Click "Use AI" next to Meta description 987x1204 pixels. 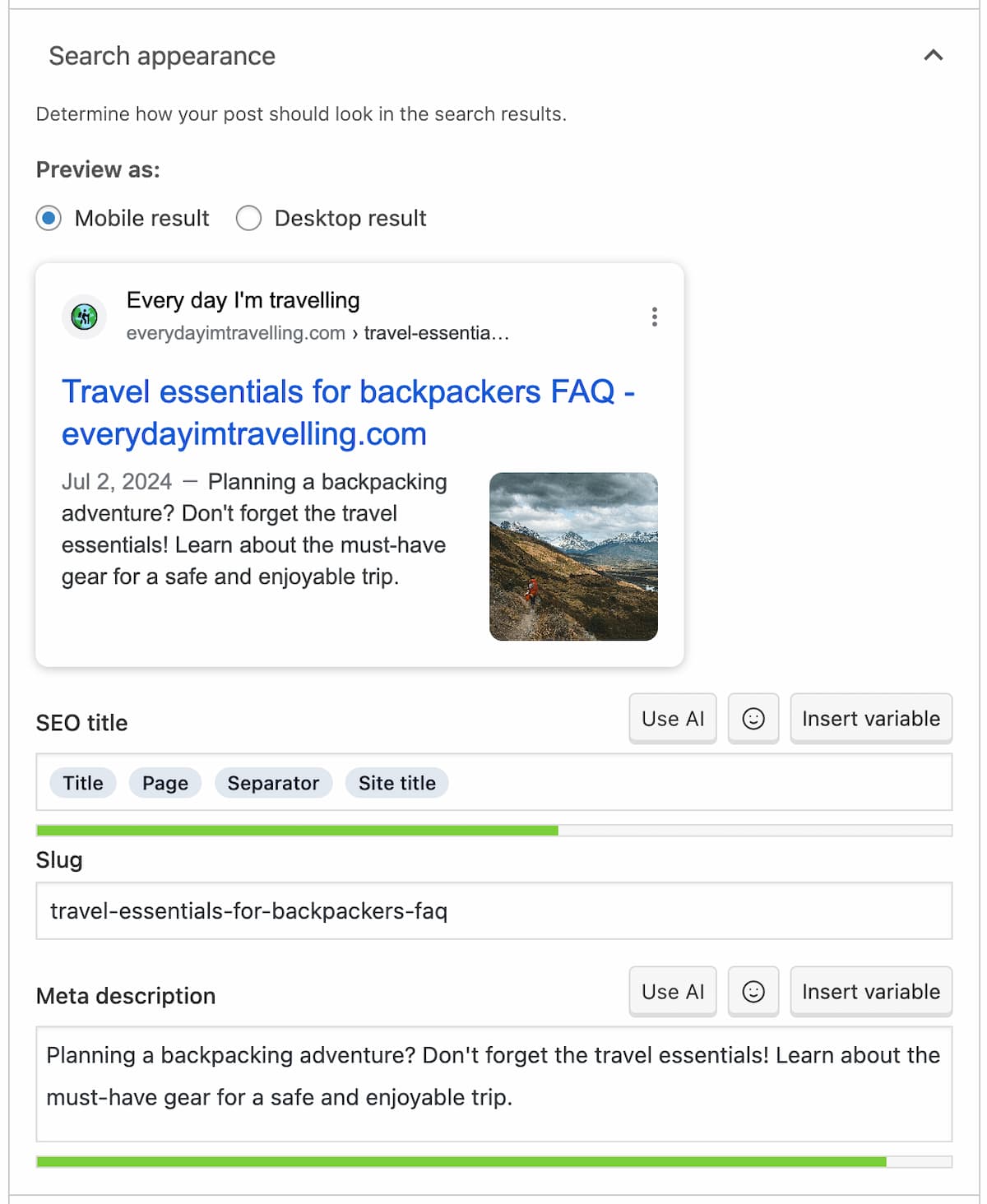(x=672, y=991)
